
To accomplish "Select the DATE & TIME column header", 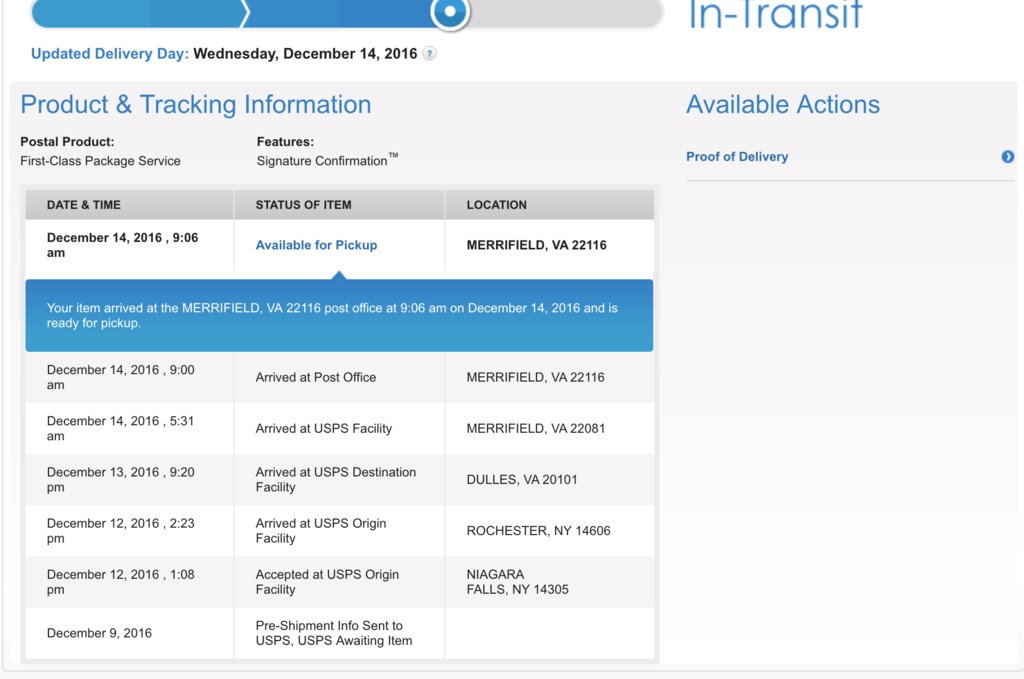I will coord(84,205).
